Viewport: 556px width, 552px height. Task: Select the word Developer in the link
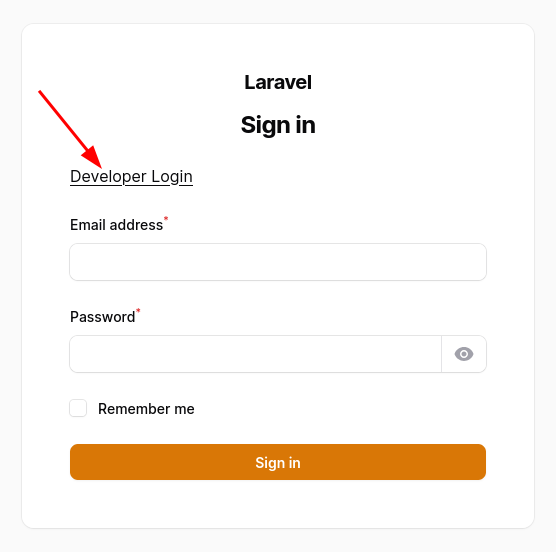coord(108,177)
